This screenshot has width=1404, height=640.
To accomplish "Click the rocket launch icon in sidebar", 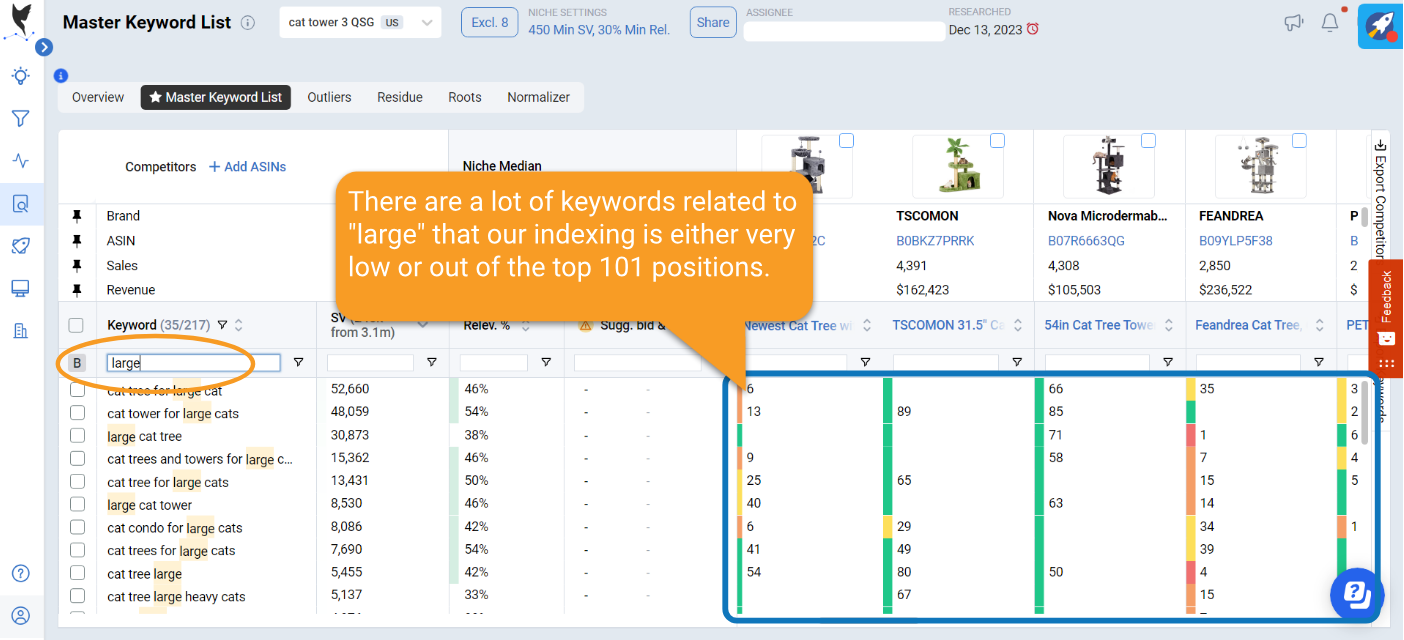I will click(21, 246).
